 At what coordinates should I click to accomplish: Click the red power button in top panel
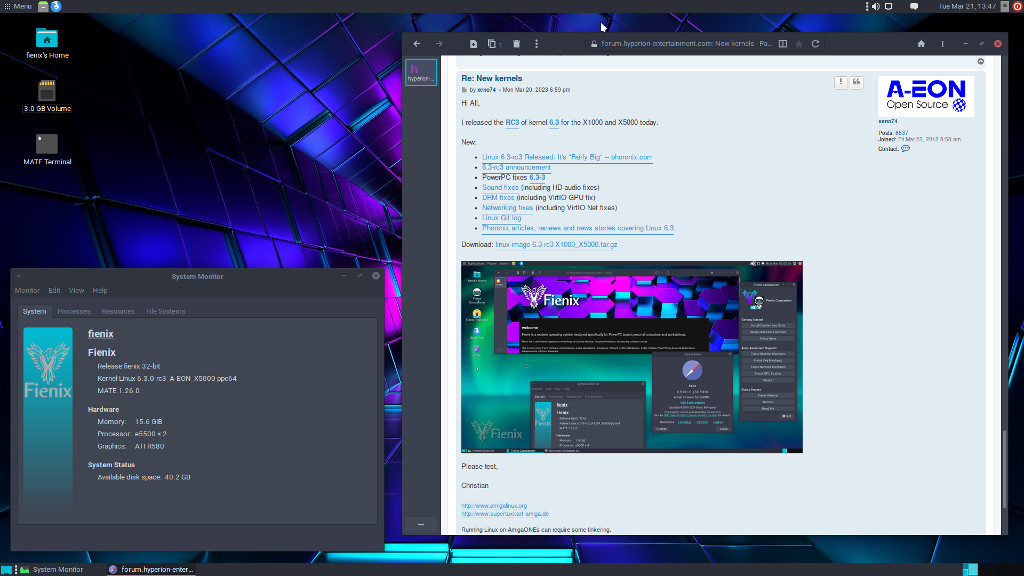click(x=1017, y=7)
